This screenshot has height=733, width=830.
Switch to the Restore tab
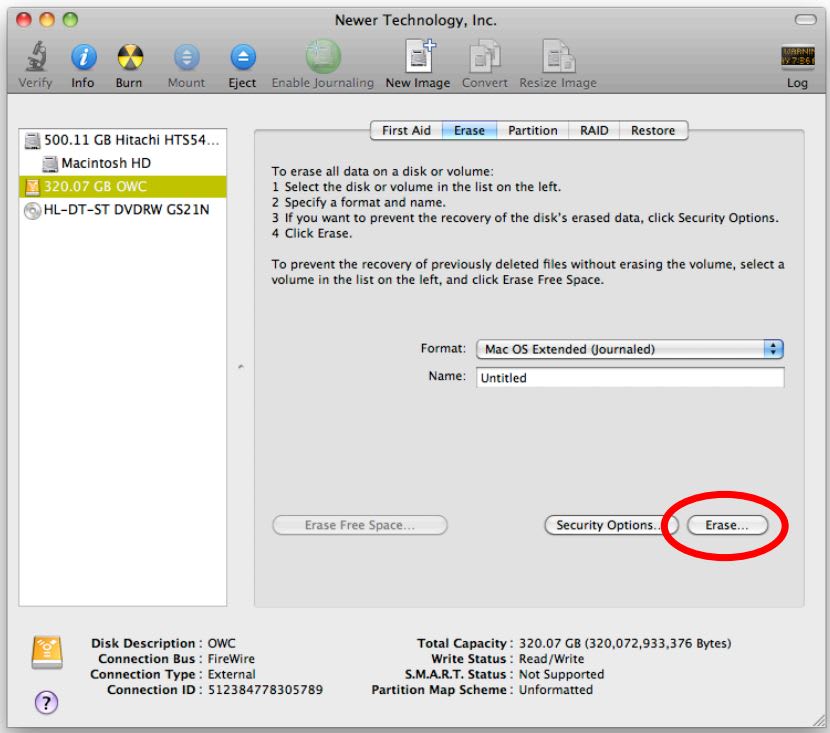point(653,130)
